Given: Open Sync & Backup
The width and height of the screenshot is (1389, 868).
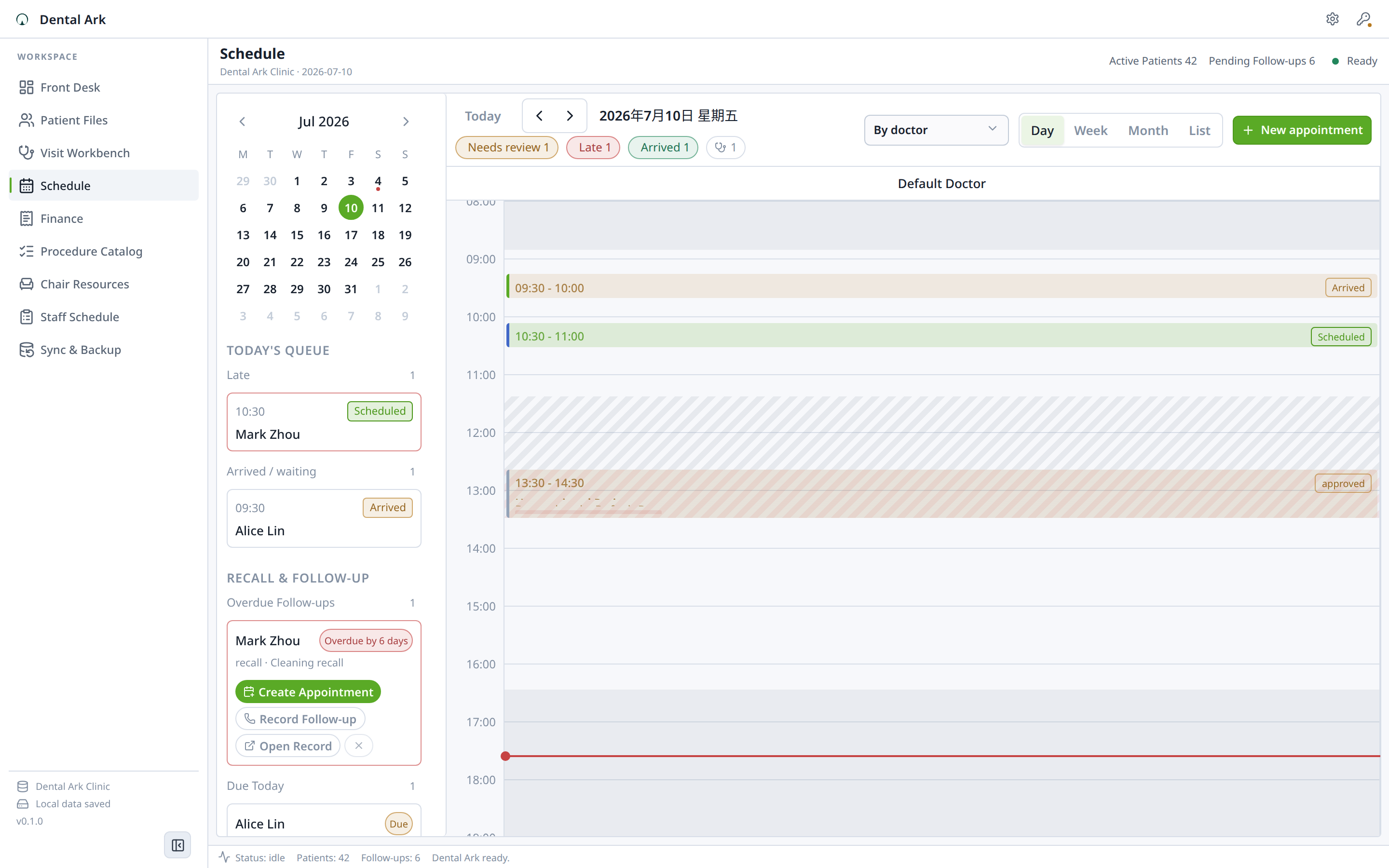Looking at the screenshot, I should 103,349.
